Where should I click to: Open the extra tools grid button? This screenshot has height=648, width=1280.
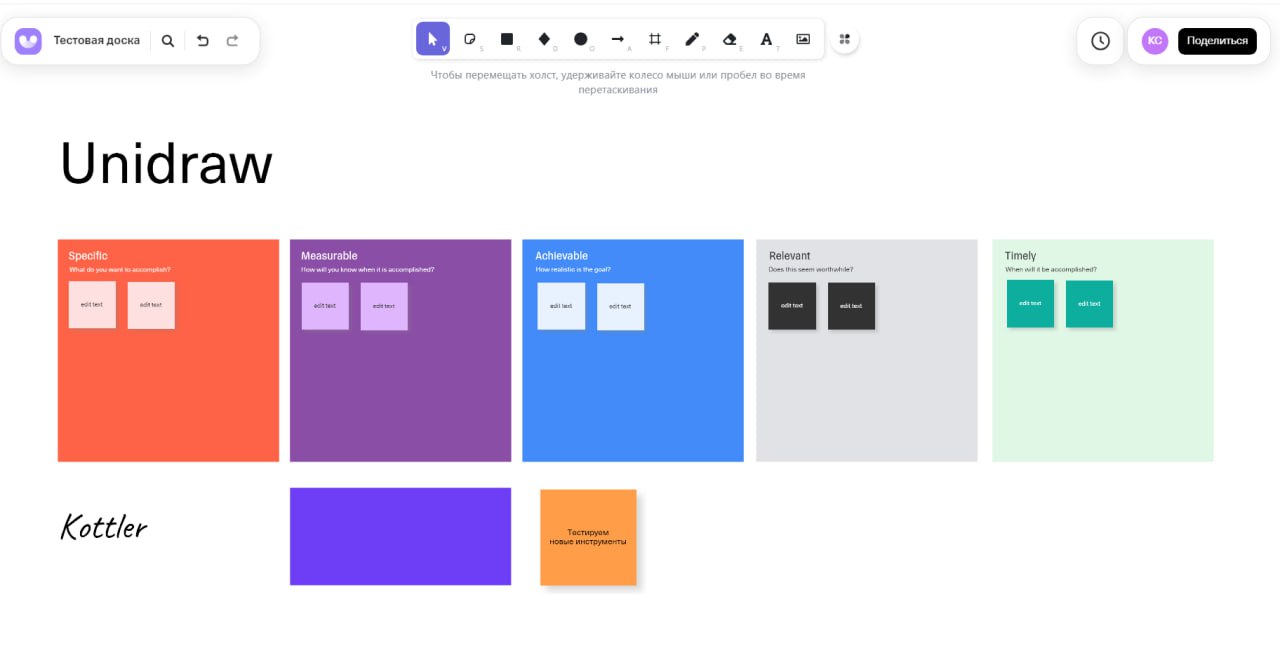tap(845, 39)
